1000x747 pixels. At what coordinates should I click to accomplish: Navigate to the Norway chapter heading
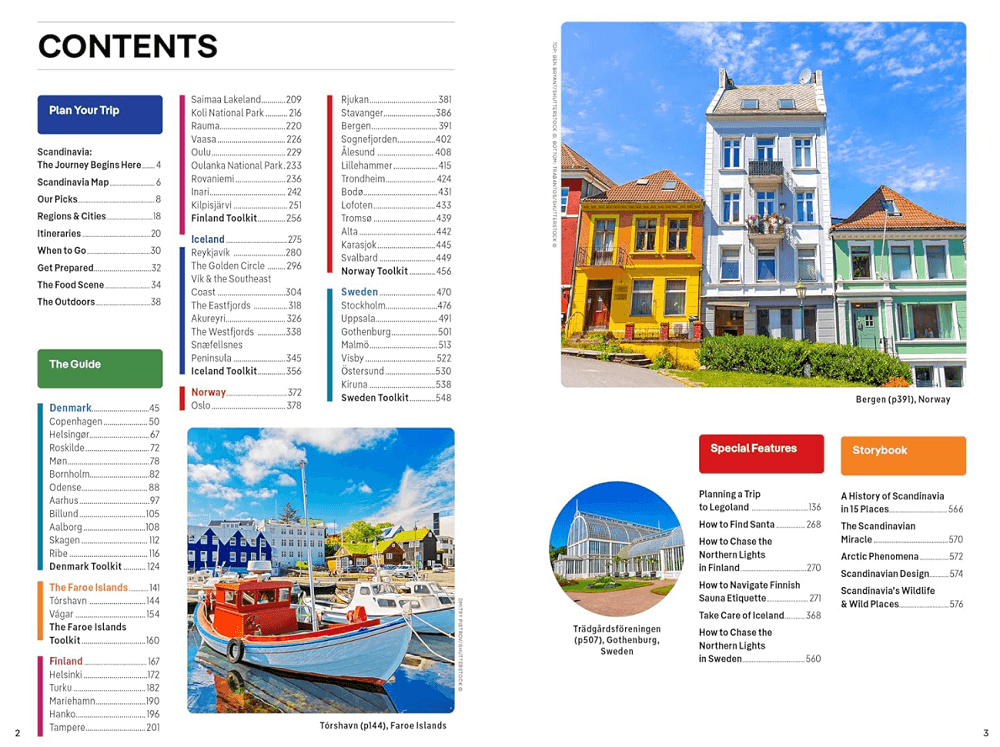(208, 392)
